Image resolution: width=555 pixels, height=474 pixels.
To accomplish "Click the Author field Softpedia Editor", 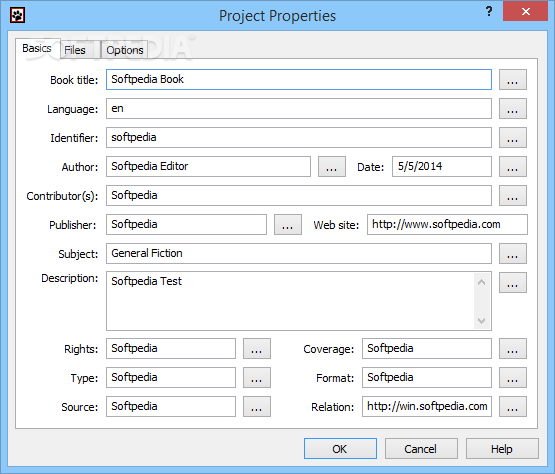I will click(208, 166).
